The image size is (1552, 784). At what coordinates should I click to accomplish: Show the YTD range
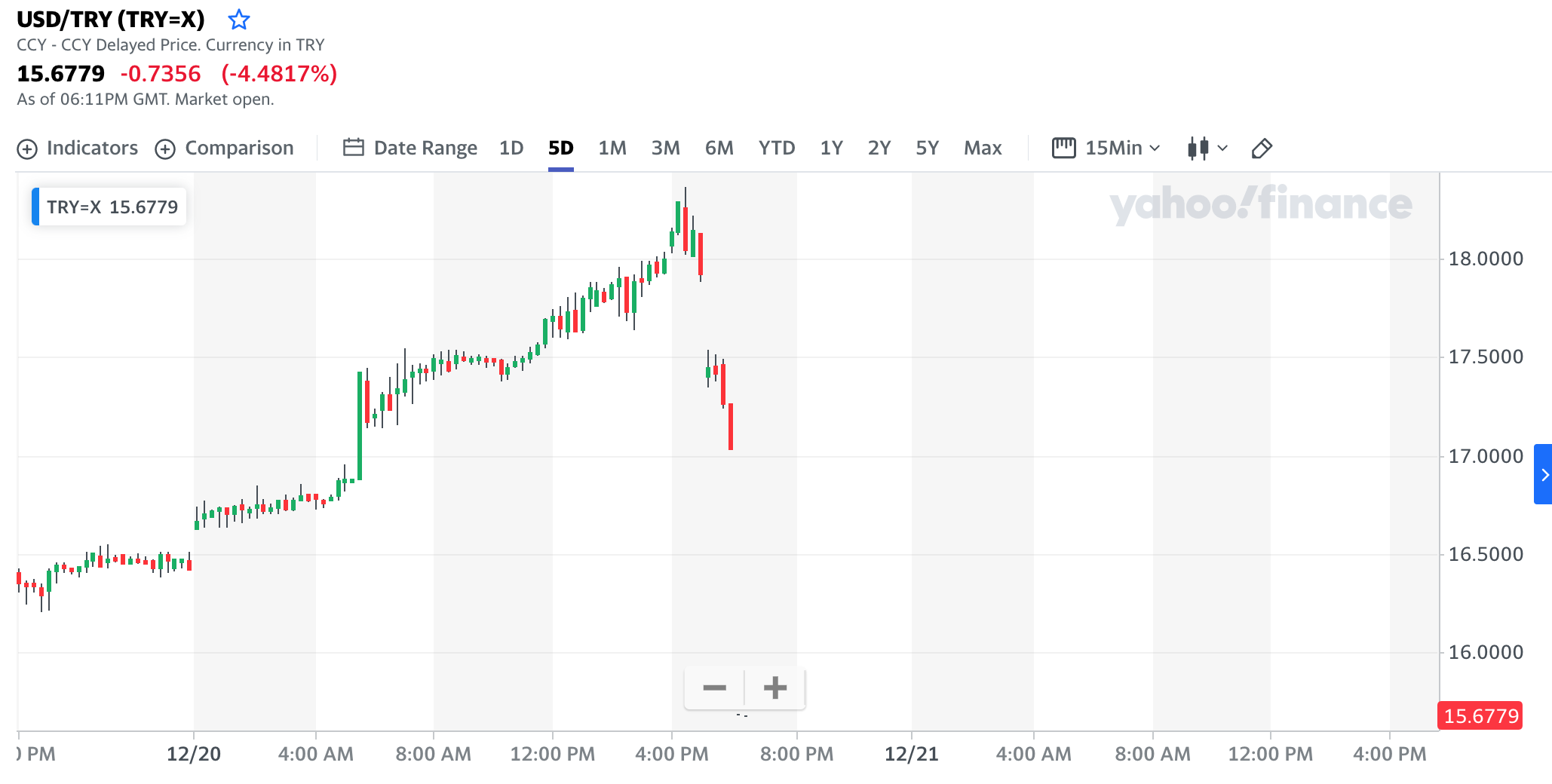point(776,148)
